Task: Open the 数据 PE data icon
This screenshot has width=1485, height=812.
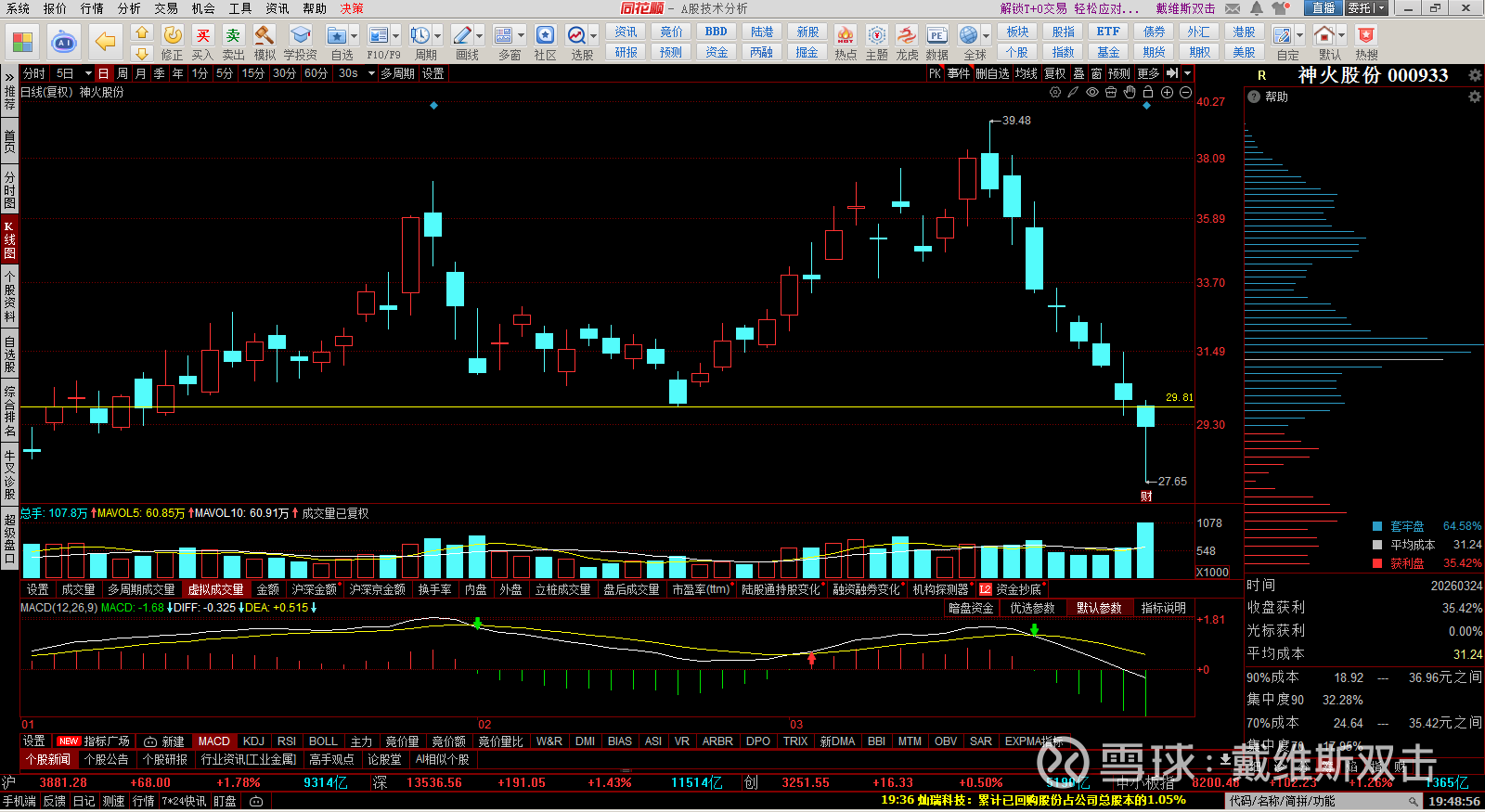Action: 937,43
